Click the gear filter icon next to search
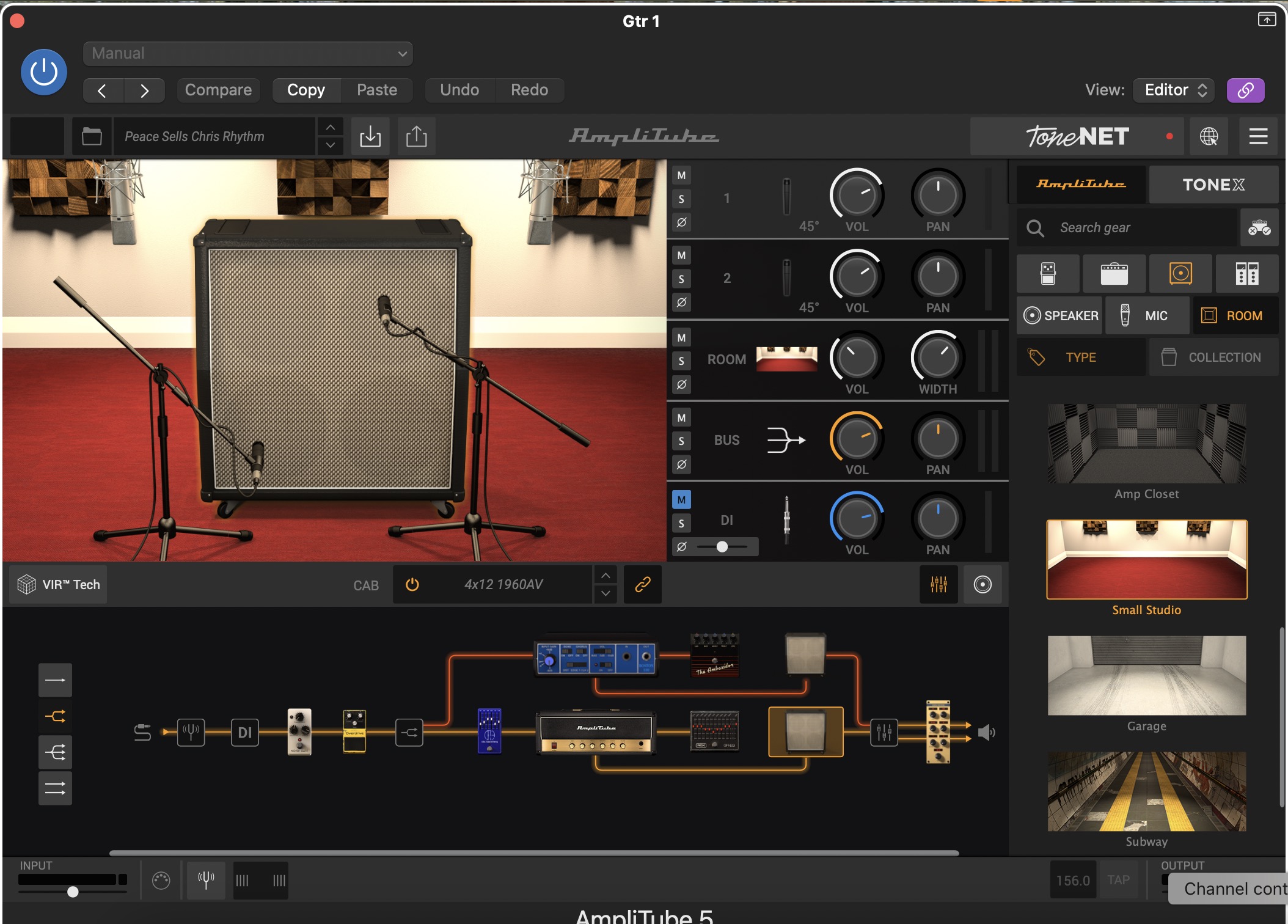The height and width of the screenshot is (924, 1288). pyautogui.click(x=1259, y=227)
